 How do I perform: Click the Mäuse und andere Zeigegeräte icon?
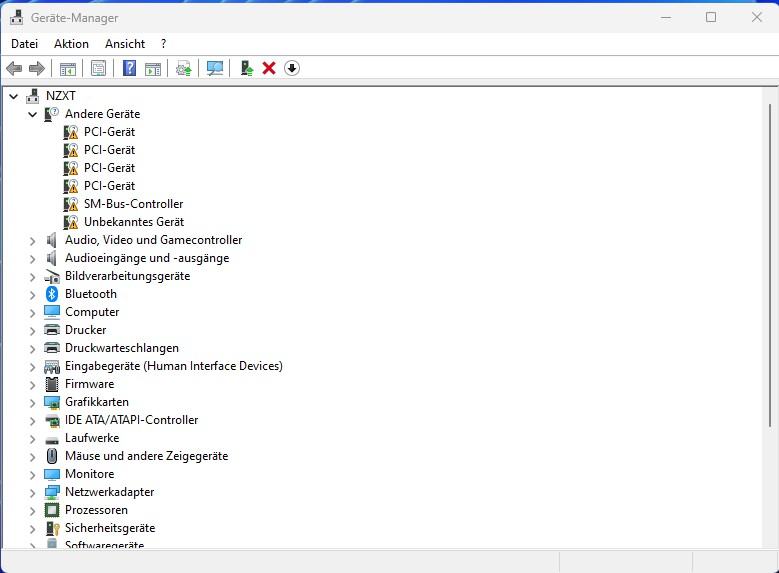(52, 456)
